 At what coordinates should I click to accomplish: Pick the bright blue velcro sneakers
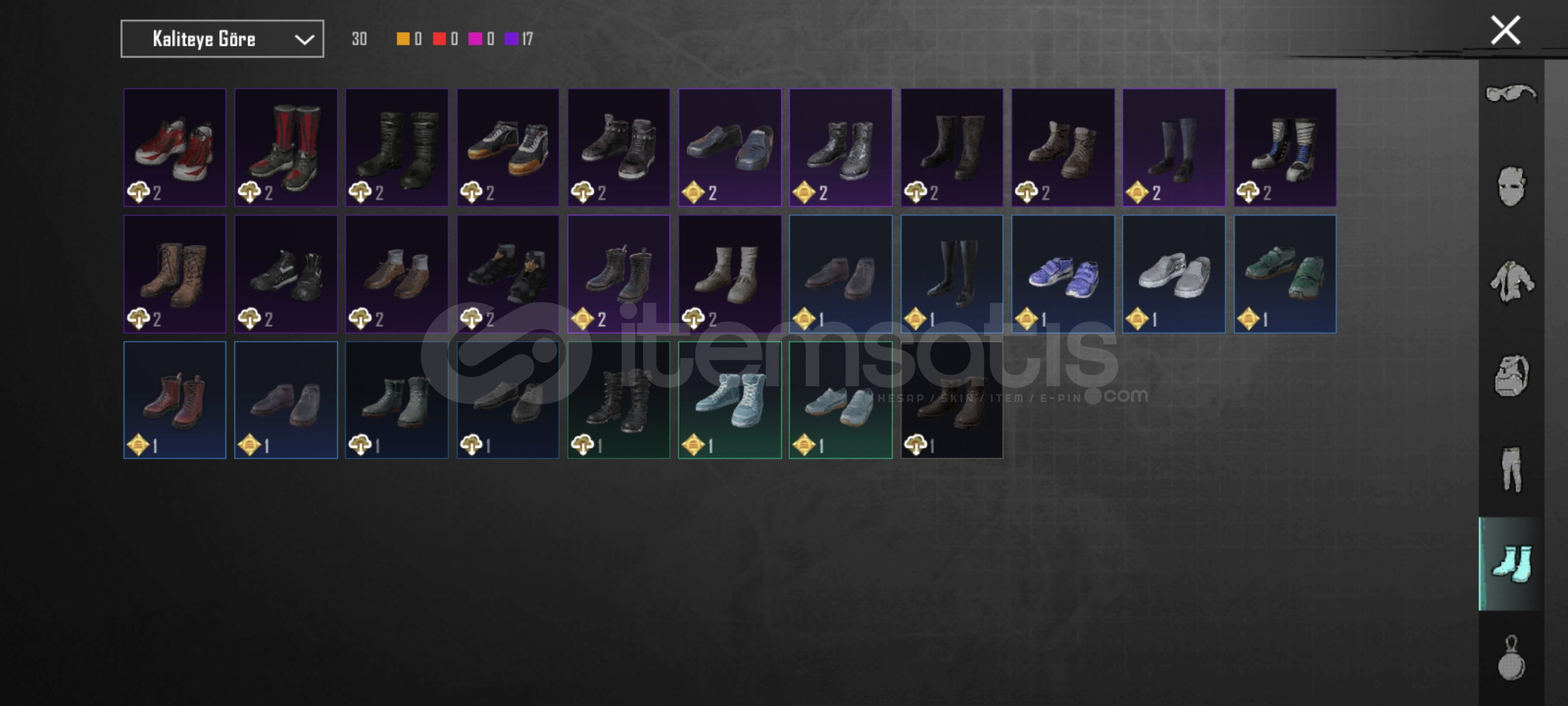tap(1063, 274)
